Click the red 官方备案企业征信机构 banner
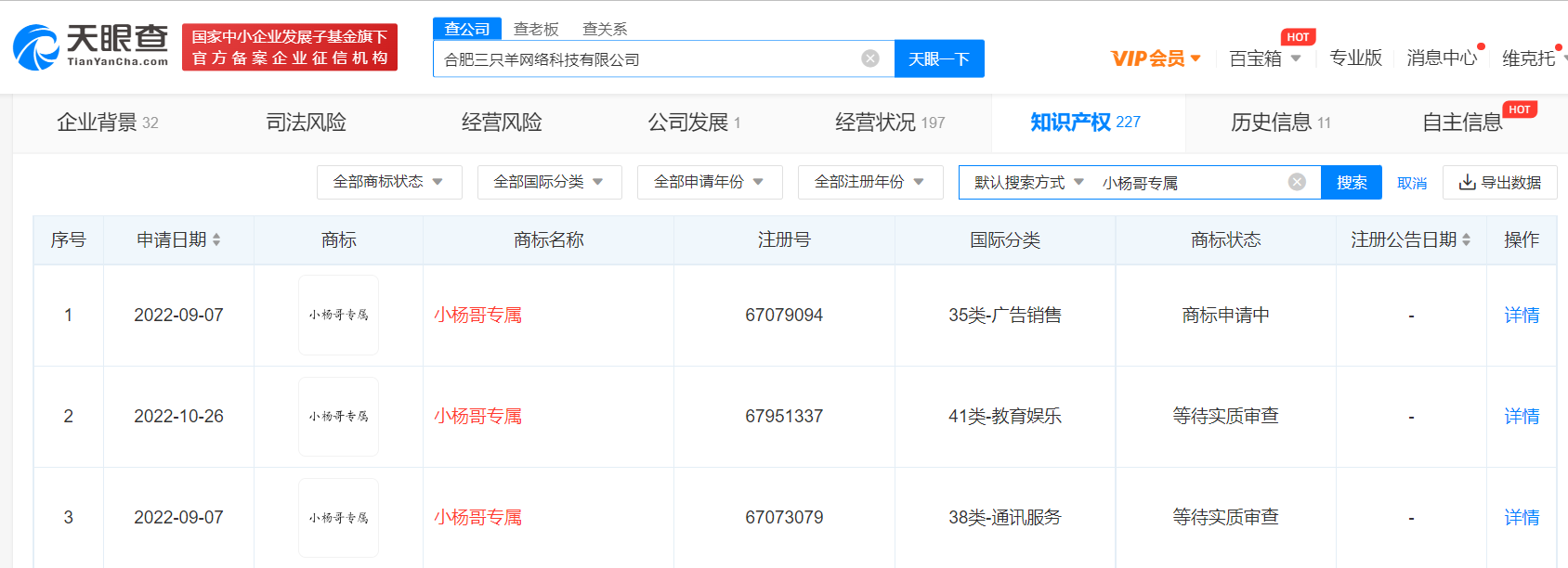1568x568 pixels. [x=290, y=47]
